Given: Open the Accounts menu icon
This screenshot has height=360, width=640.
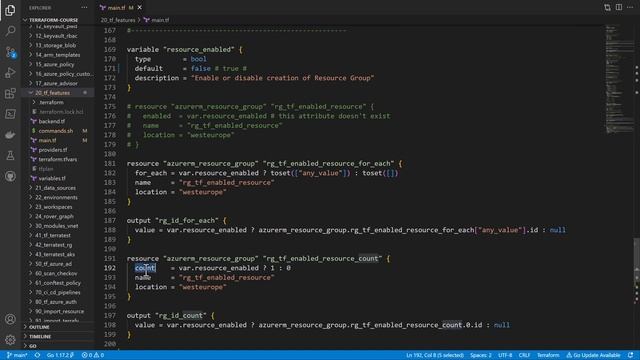Looking at the screenshot, I should click(10, 319).
